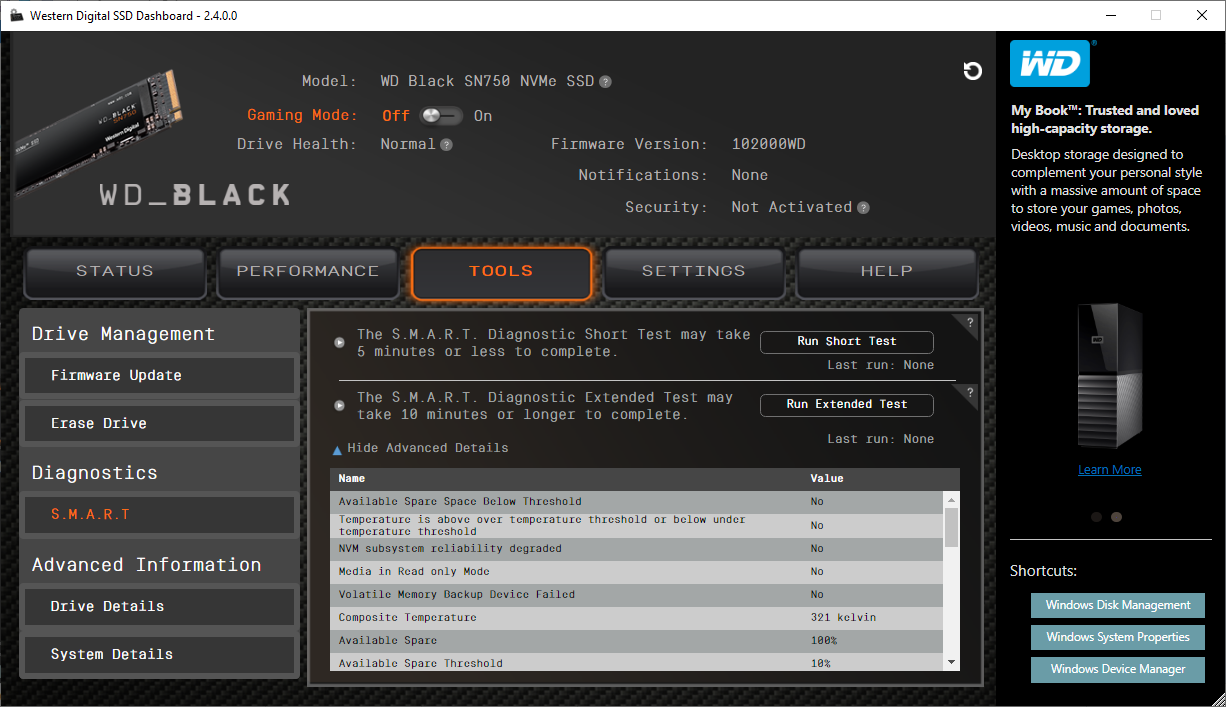Viewport: 1226px width, 707px height.
Task: Open Windows Disk Management shortcut
Action: click(x=1117, y=605)
